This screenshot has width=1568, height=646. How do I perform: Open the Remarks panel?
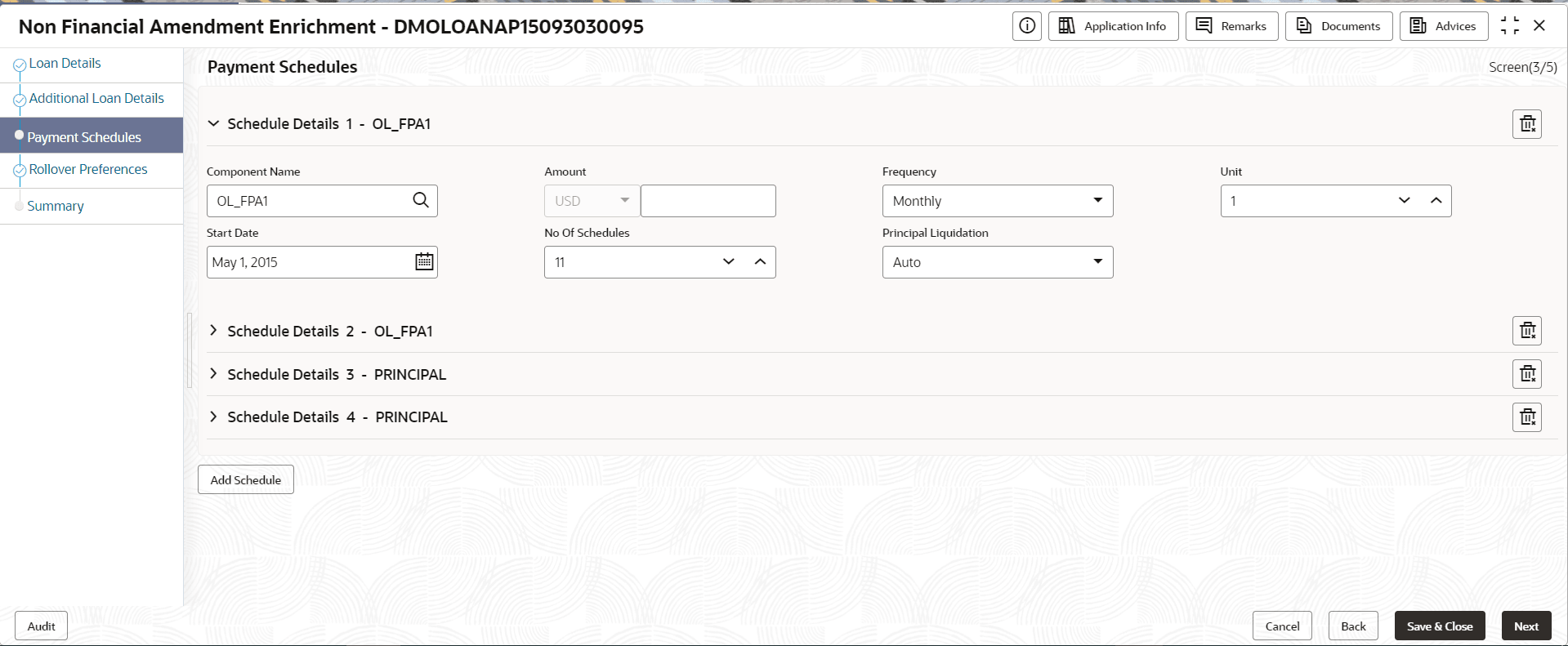pyautogui.click(x=1232, y=26)
